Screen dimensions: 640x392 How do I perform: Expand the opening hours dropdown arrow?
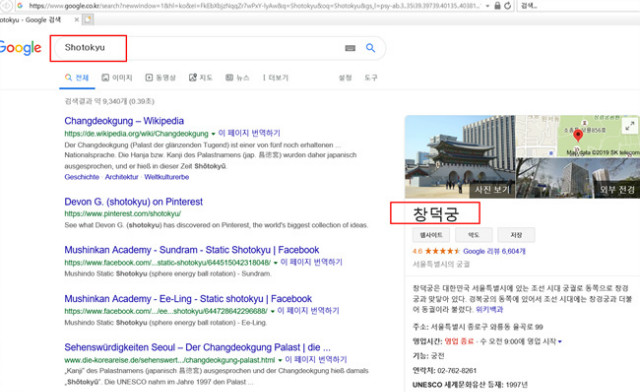click(x=560, y=341)
